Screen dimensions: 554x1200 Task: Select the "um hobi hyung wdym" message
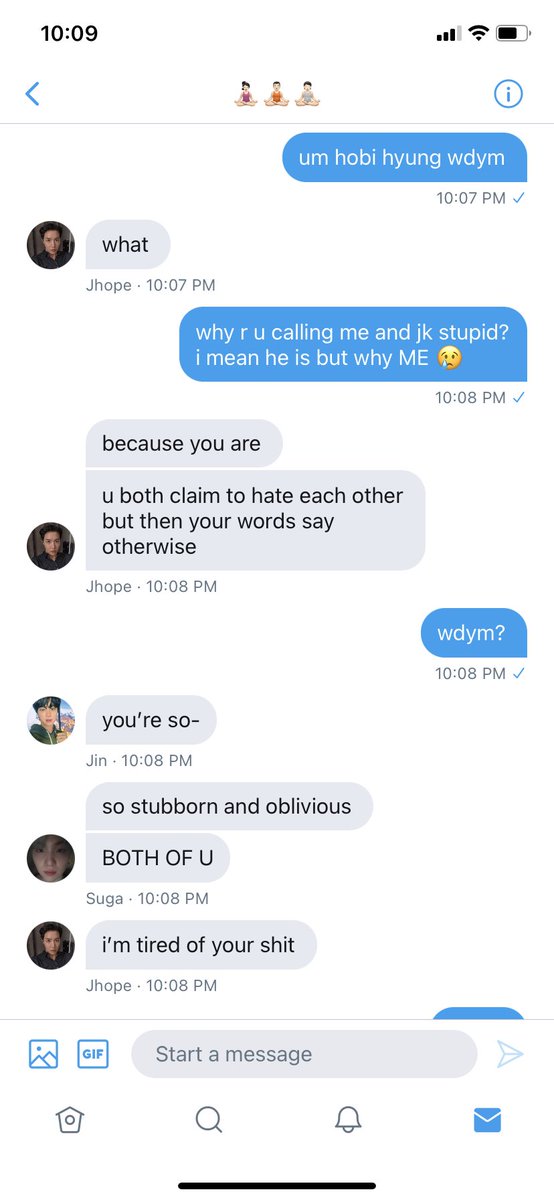point(405,158)
